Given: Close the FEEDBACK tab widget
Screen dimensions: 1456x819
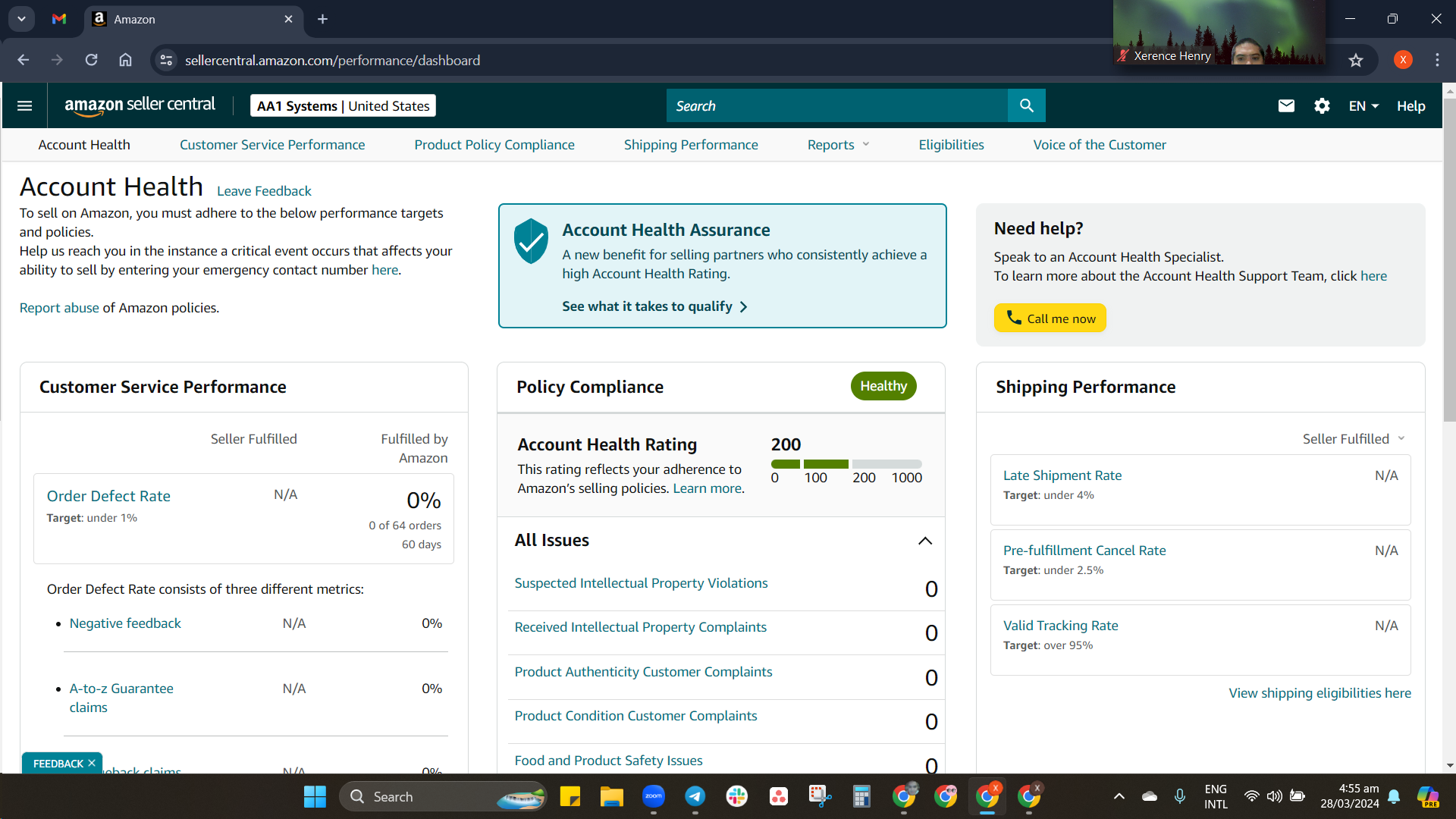Looking at the screenshot, I should point(92,763).
